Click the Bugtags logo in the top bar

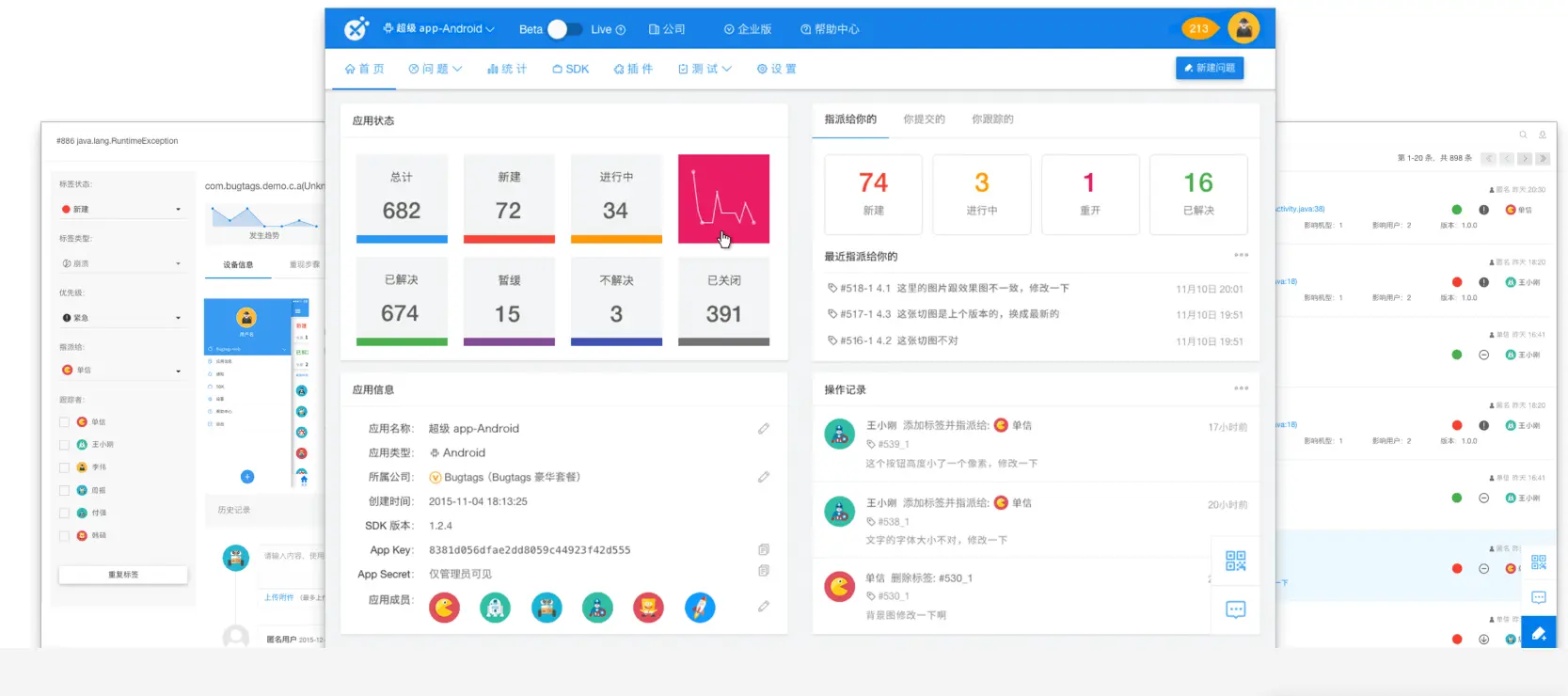point(356,29)
